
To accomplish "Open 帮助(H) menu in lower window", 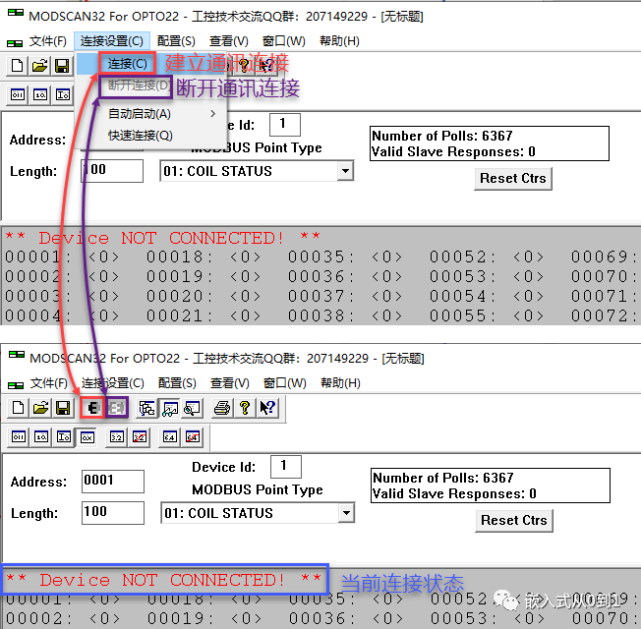I will coord(340,383).
